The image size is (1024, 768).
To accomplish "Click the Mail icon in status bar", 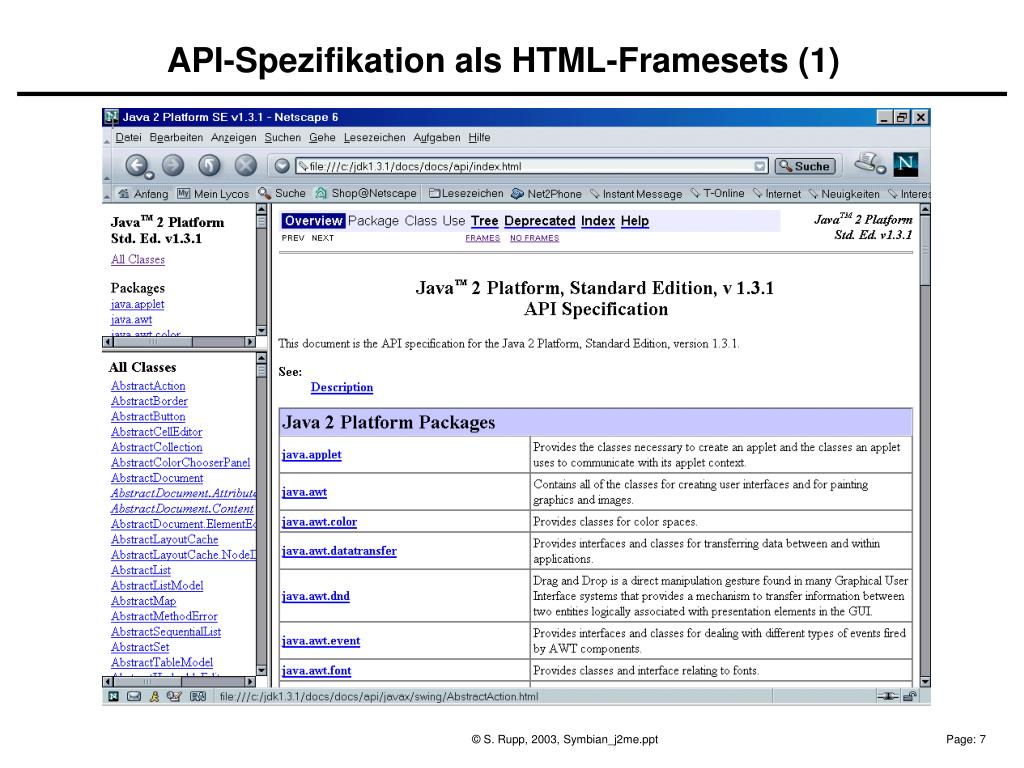I will tap(134, 697).
